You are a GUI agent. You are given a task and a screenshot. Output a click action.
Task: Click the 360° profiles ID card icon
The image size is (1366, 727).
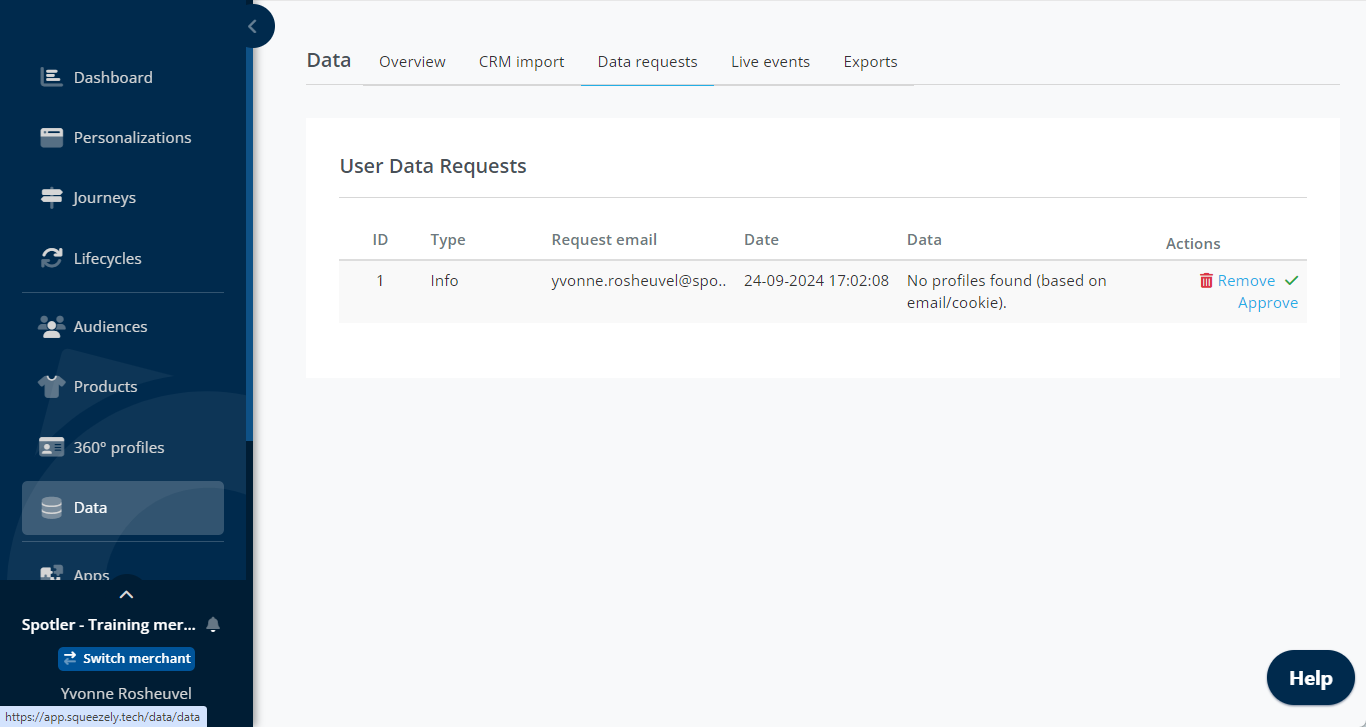(51, 447)
